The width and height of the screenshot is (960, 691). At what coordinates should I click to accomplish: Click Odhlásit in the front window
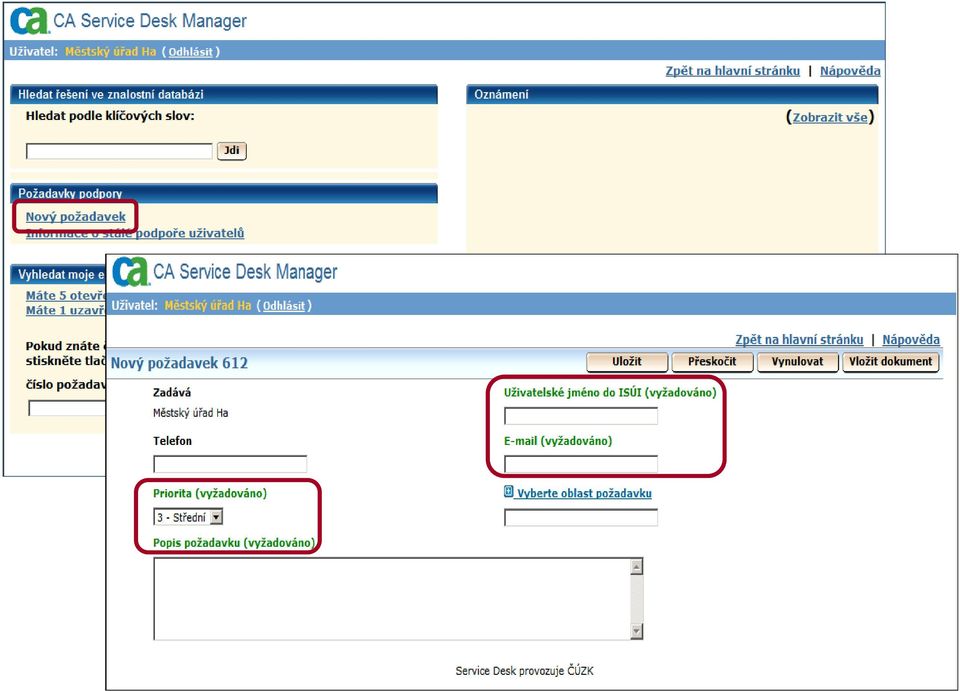[284, 305]
